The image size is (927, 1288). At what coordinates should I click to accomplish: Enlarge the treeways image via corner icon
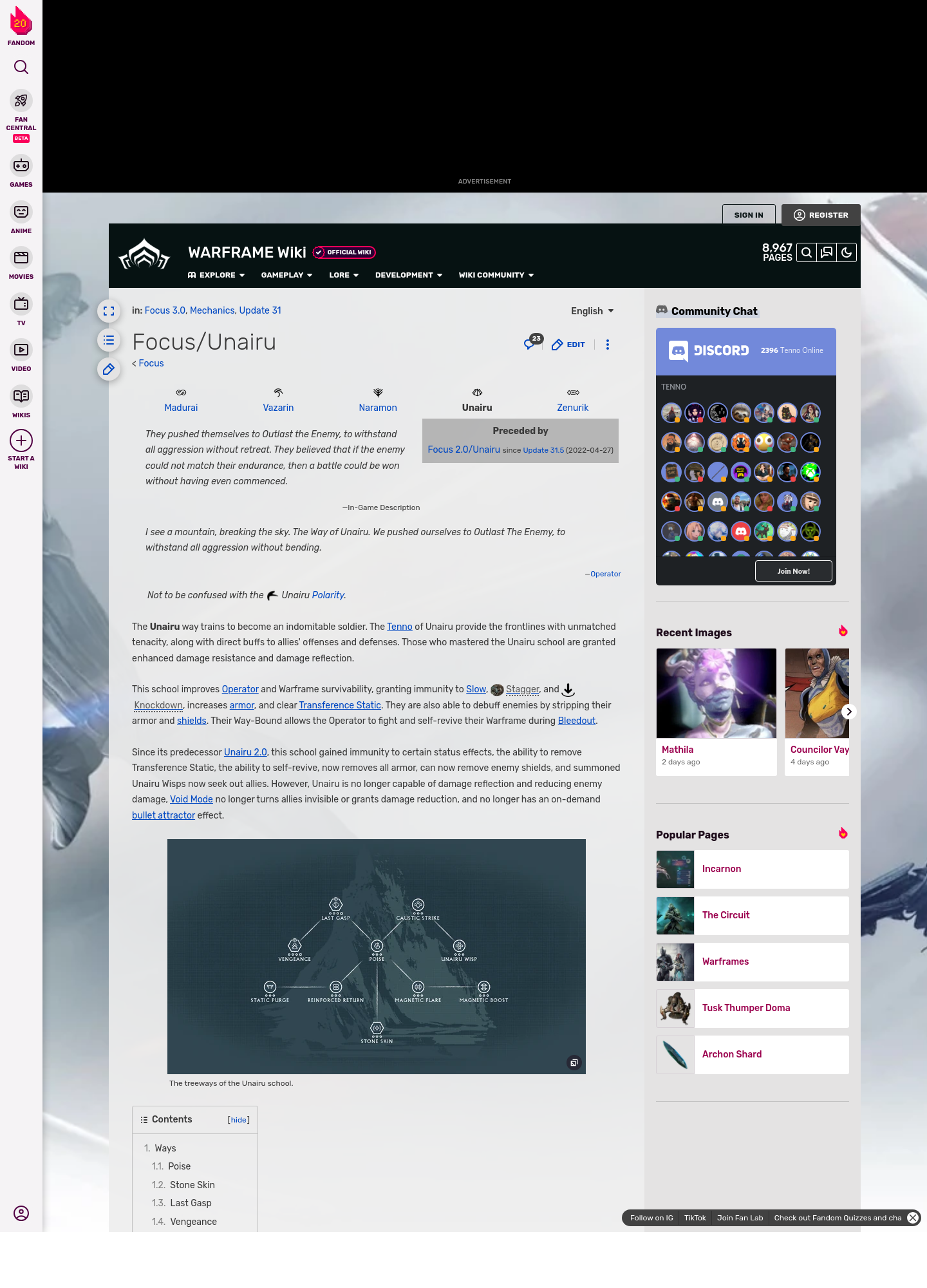(574, 1063)
